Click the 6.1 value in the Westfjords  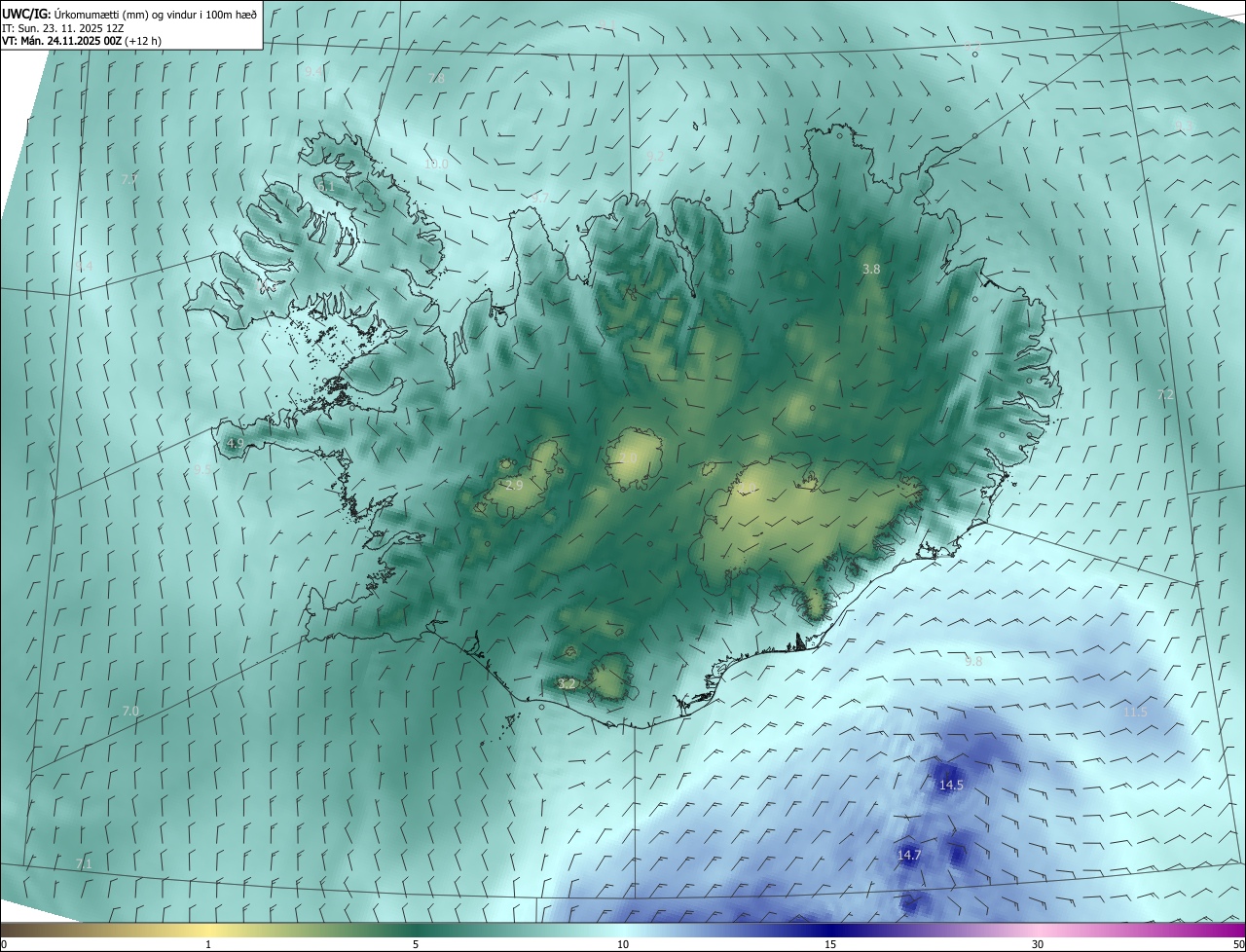point(325,185)
